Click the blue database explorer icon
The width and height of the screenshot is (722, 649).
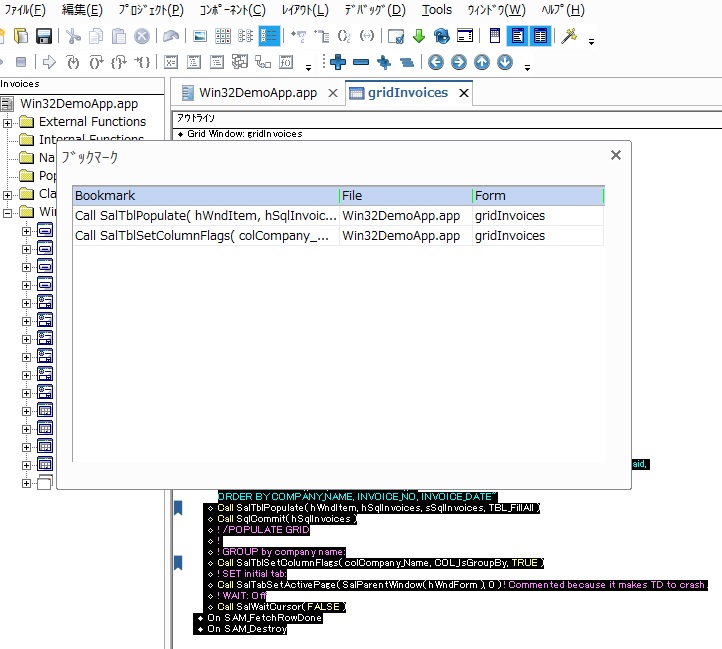click(442, 36)
